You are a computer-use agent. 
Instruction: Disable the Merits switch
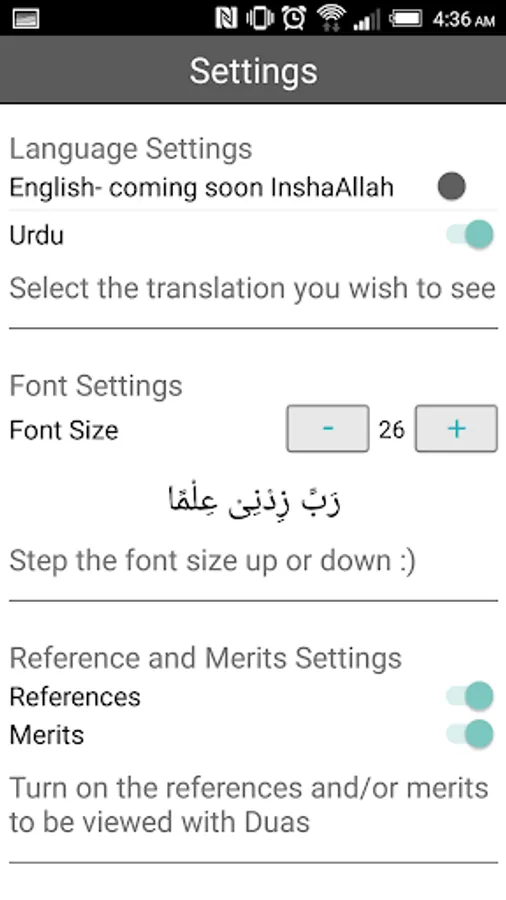click(x=470, y=735)
